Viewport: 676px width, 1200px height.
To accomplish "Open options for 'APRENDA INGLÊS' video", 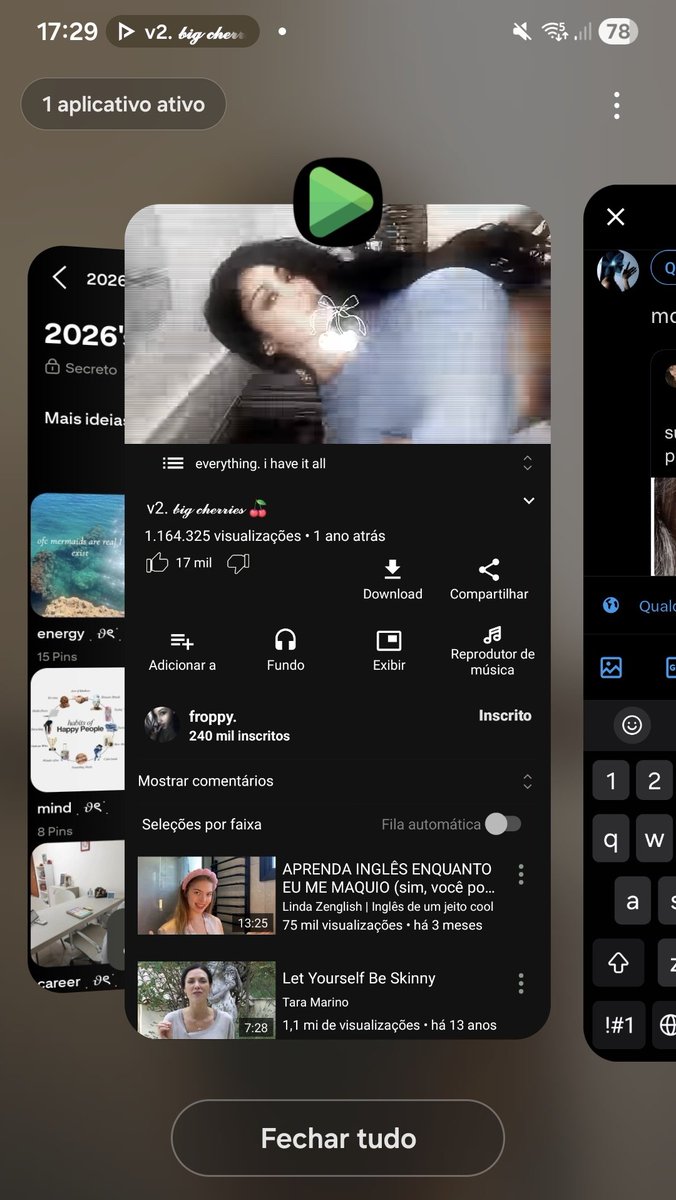I will point(521,875).
